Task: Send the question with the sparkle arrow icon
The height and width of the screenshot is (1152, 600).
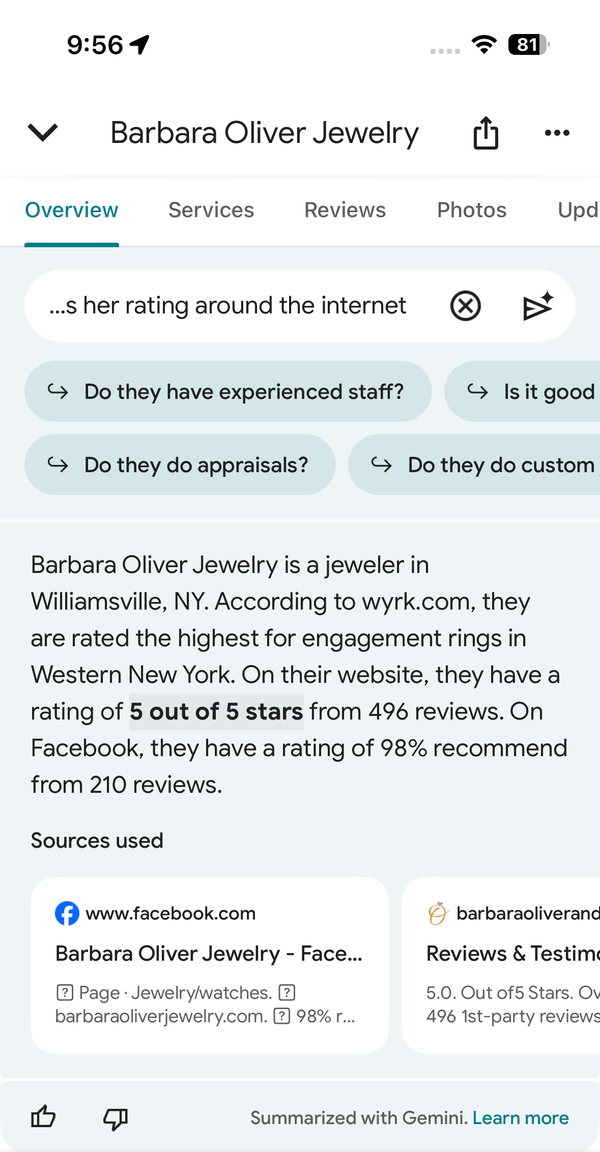Action: tap(538, 306)
